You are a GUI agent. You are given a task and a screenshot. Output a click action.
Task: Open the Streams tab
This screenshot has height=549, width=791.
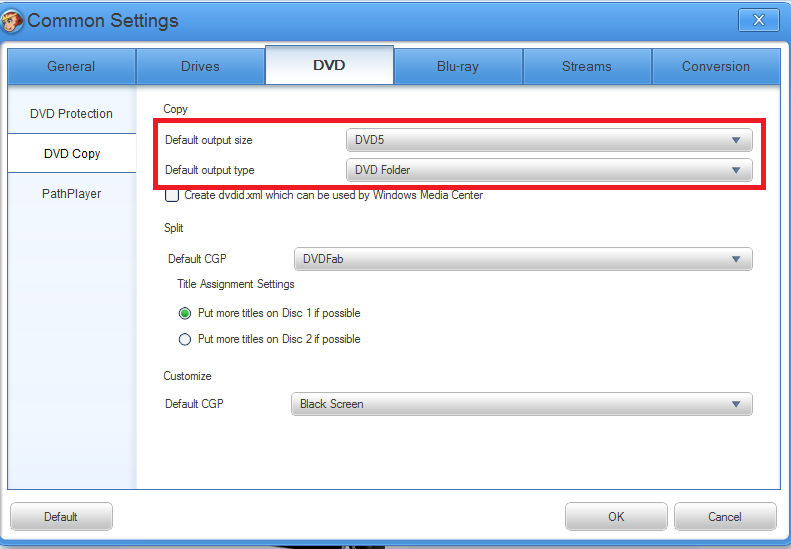(587, 67)
